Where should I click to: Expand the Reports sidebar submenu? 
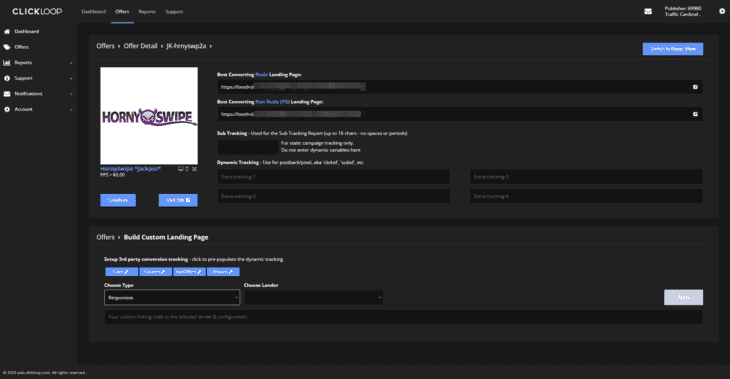click(x=71, y=63)
